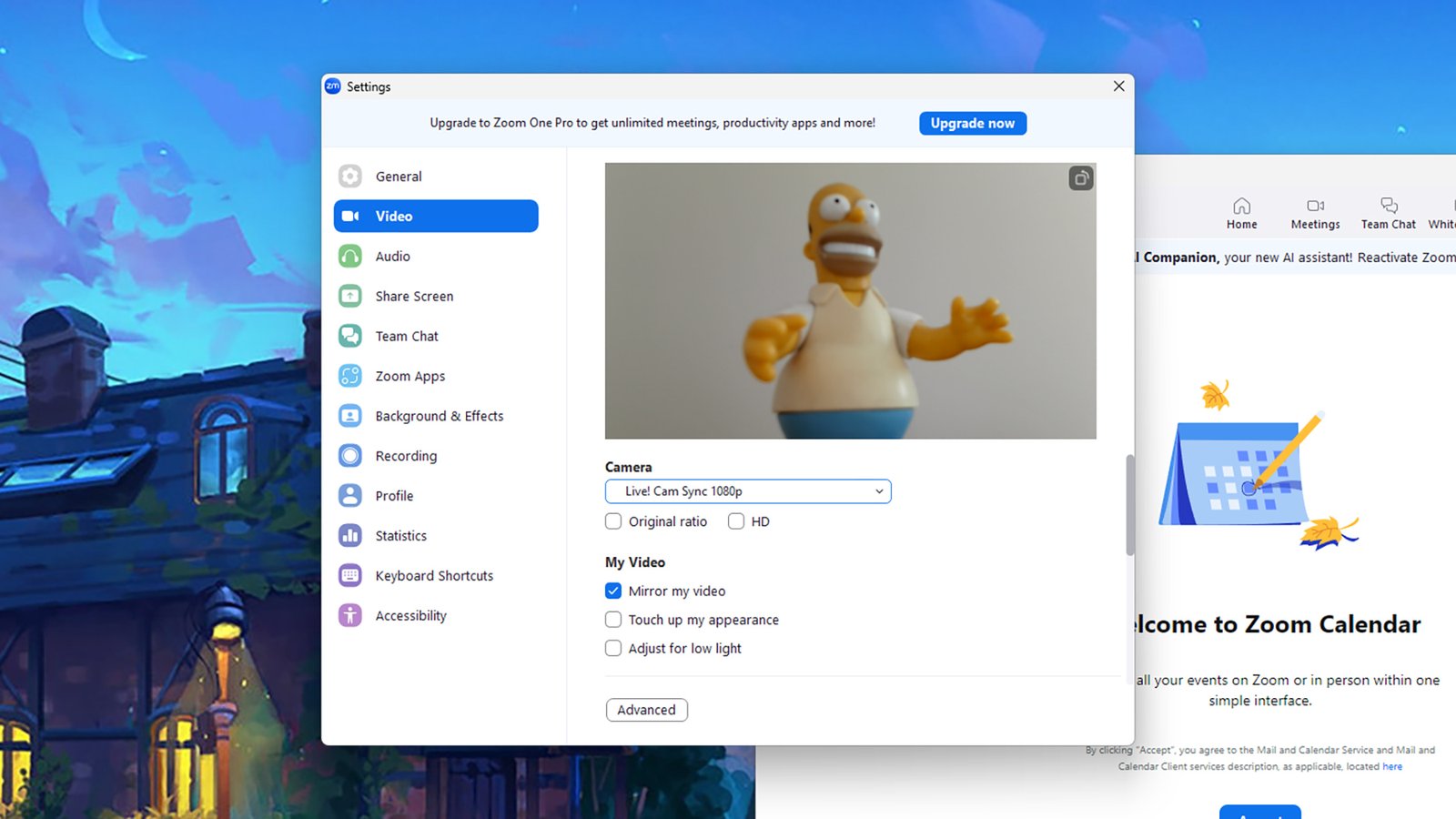Open Background & Effects settings tab
The height and width of the screenshot is (819, 1456).
tap(436, 416)
